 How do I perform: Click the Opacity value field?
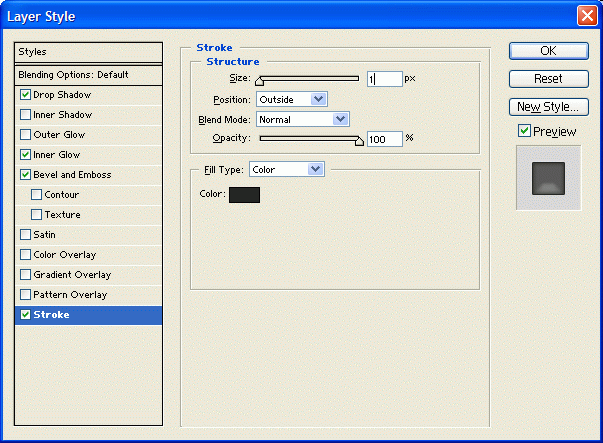point(384,139)
